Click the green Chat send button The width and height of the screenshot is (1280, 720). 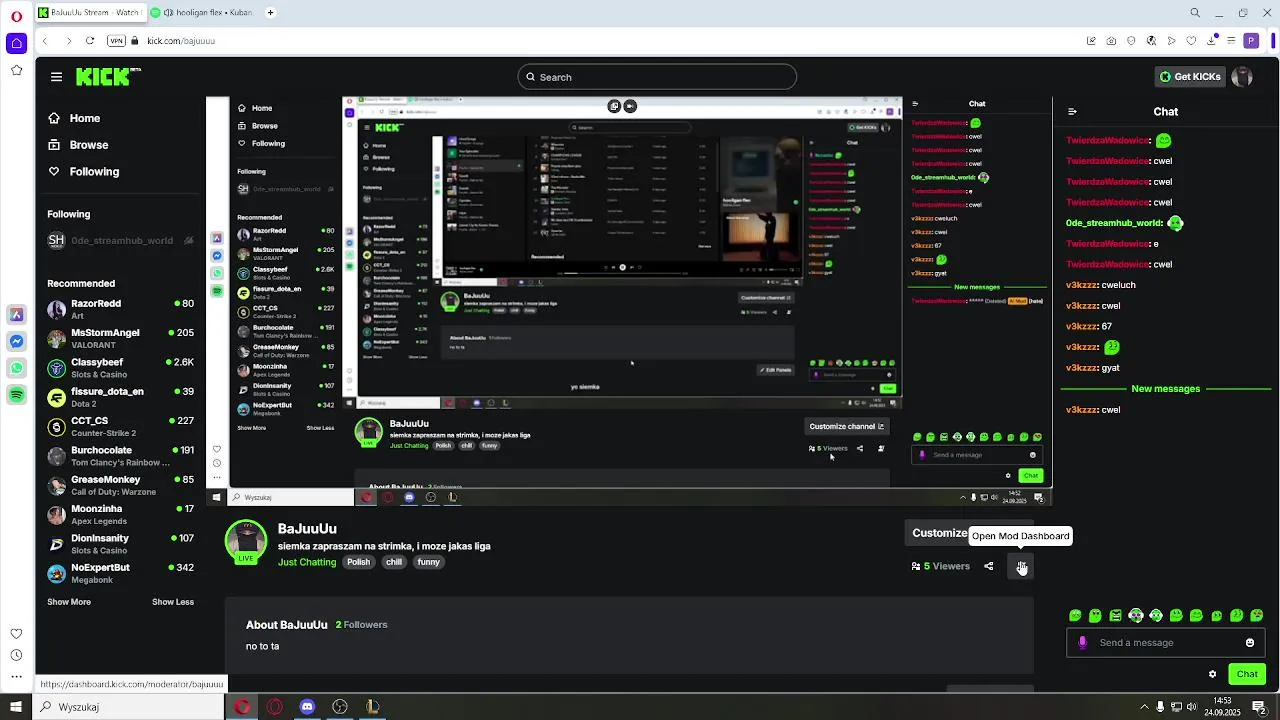(1247, 674)
